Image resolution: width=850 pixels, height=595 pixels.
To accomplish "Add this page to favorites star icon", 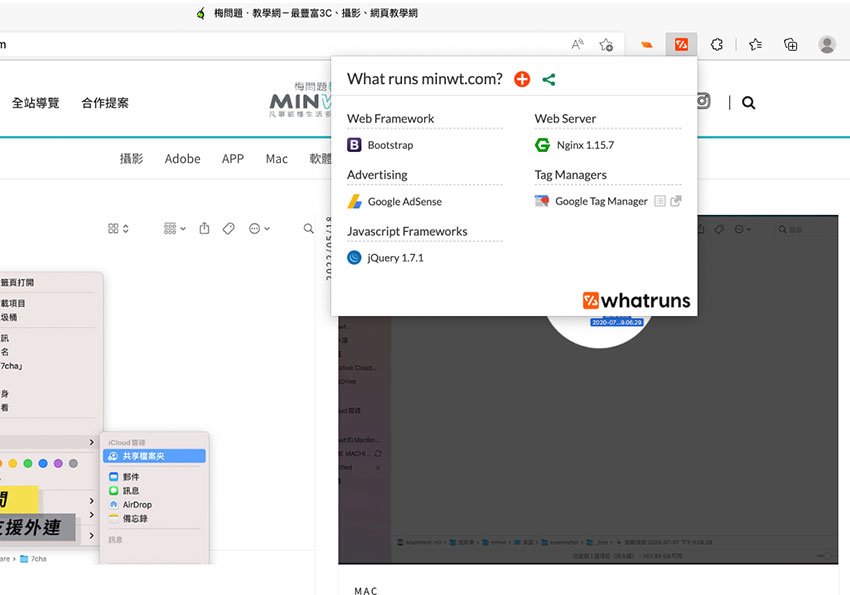I will tap(606, 44).
